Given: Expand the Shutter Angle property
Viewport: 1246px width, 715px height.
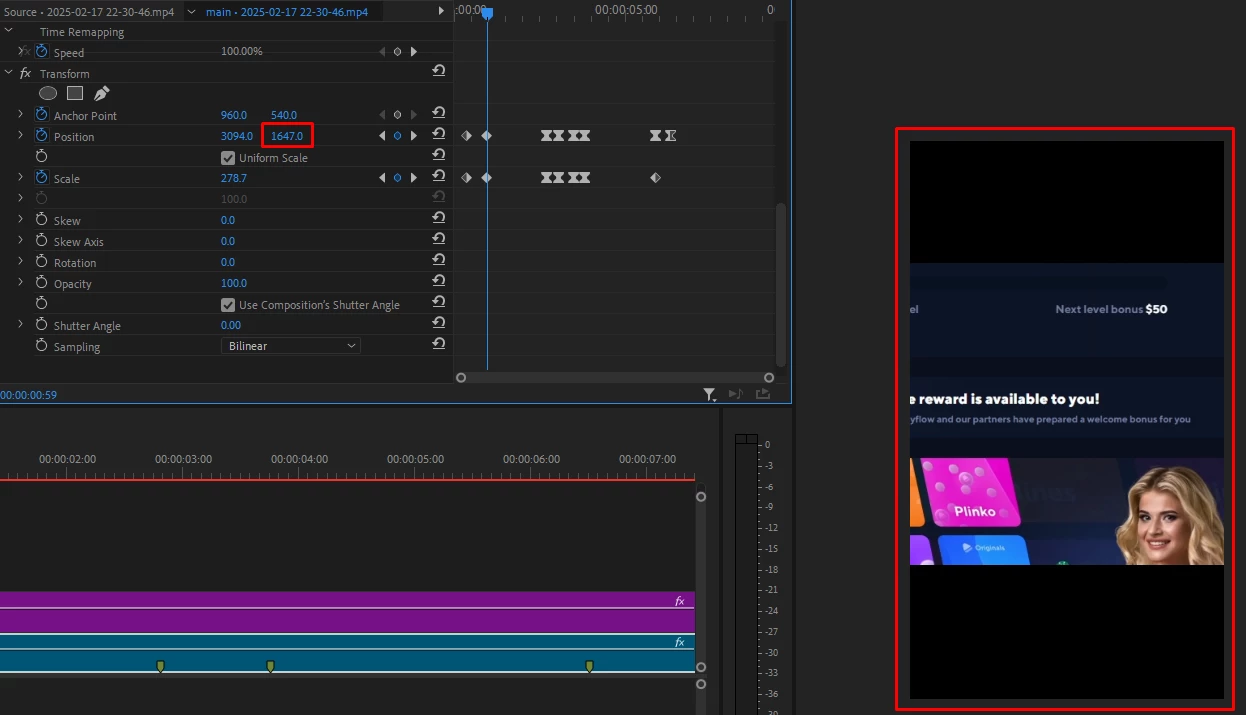Looking at the screenshot, I should click(x=20, y=324).
